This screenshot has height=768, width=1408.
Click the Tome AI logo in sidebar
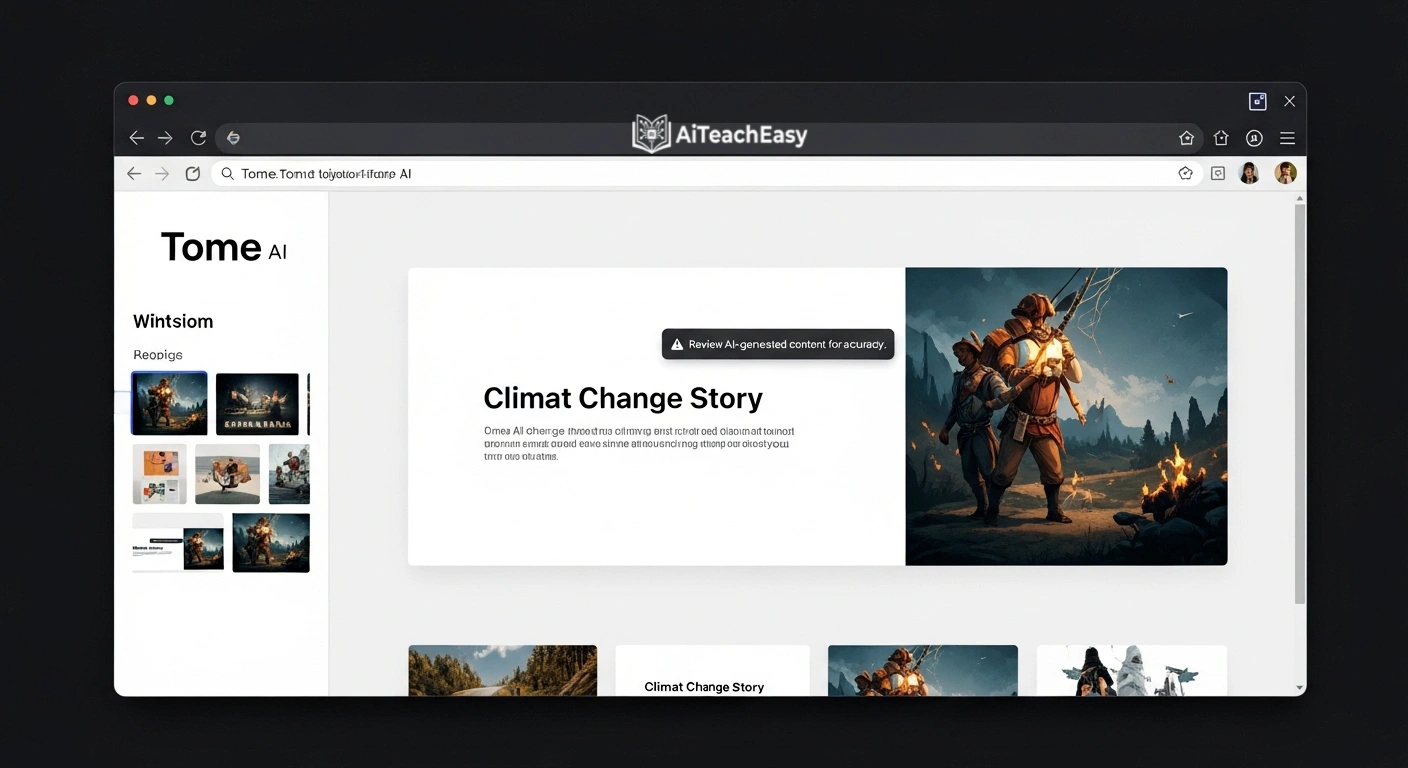(223, 247)
